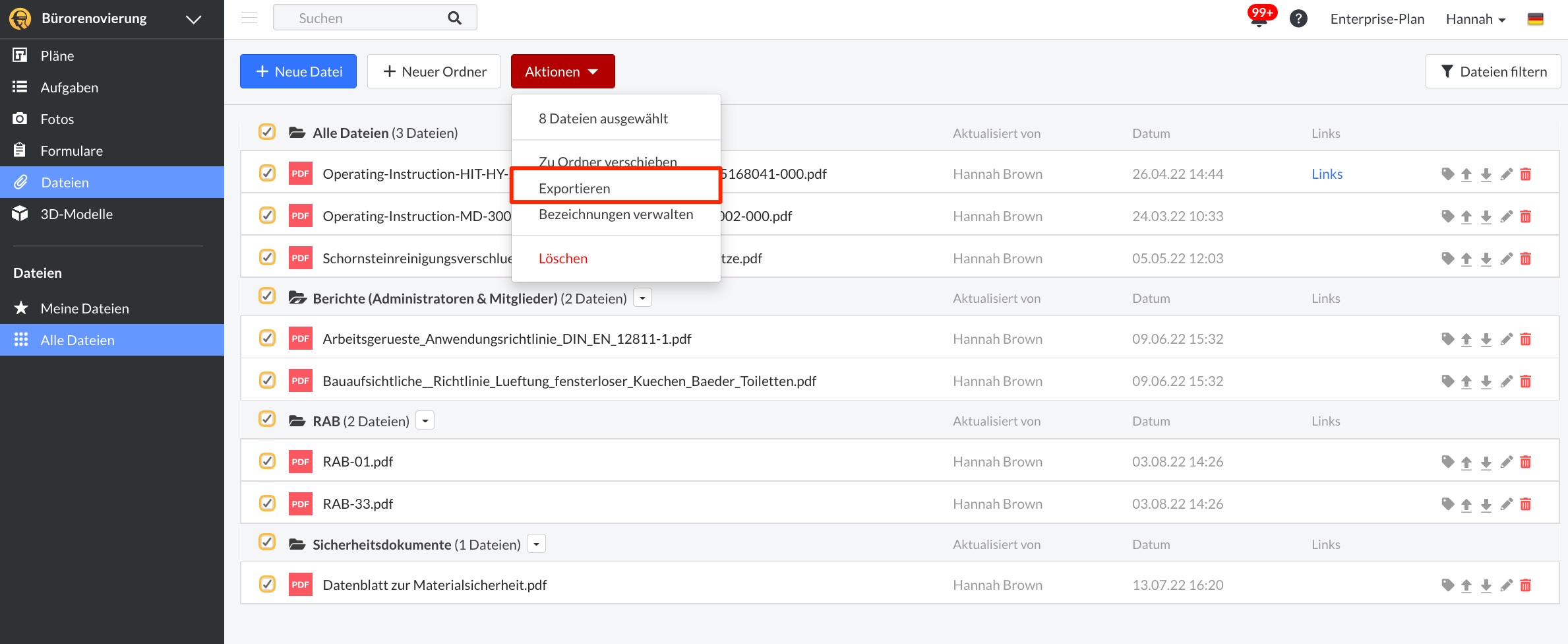Viewport: 1568px width, 644px height.
Task: Open the help question mark icon
Action: pos(1298,18)
